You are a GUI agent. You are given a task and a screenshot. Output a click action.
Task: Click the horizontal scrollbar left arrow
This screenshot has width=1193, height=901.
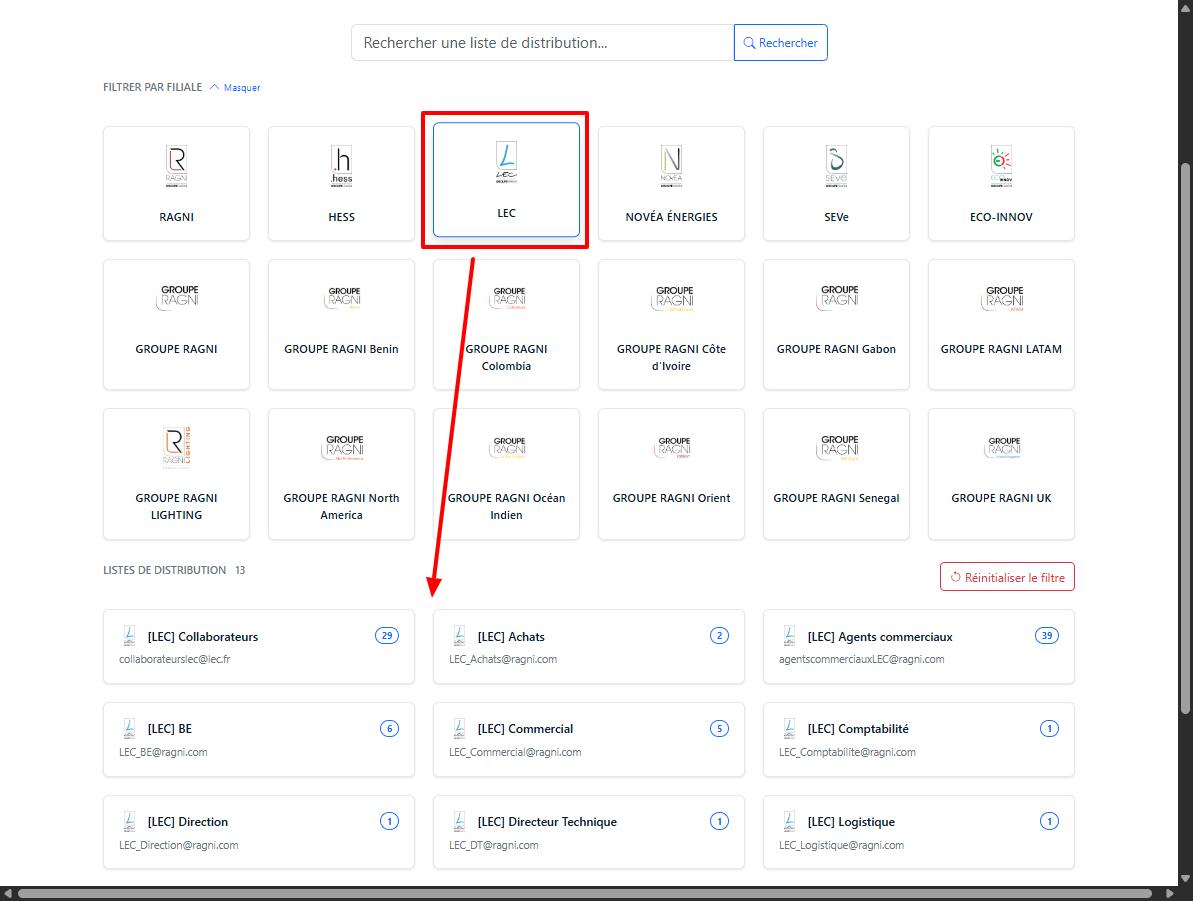pyautogui.click(x=7, y=893)
